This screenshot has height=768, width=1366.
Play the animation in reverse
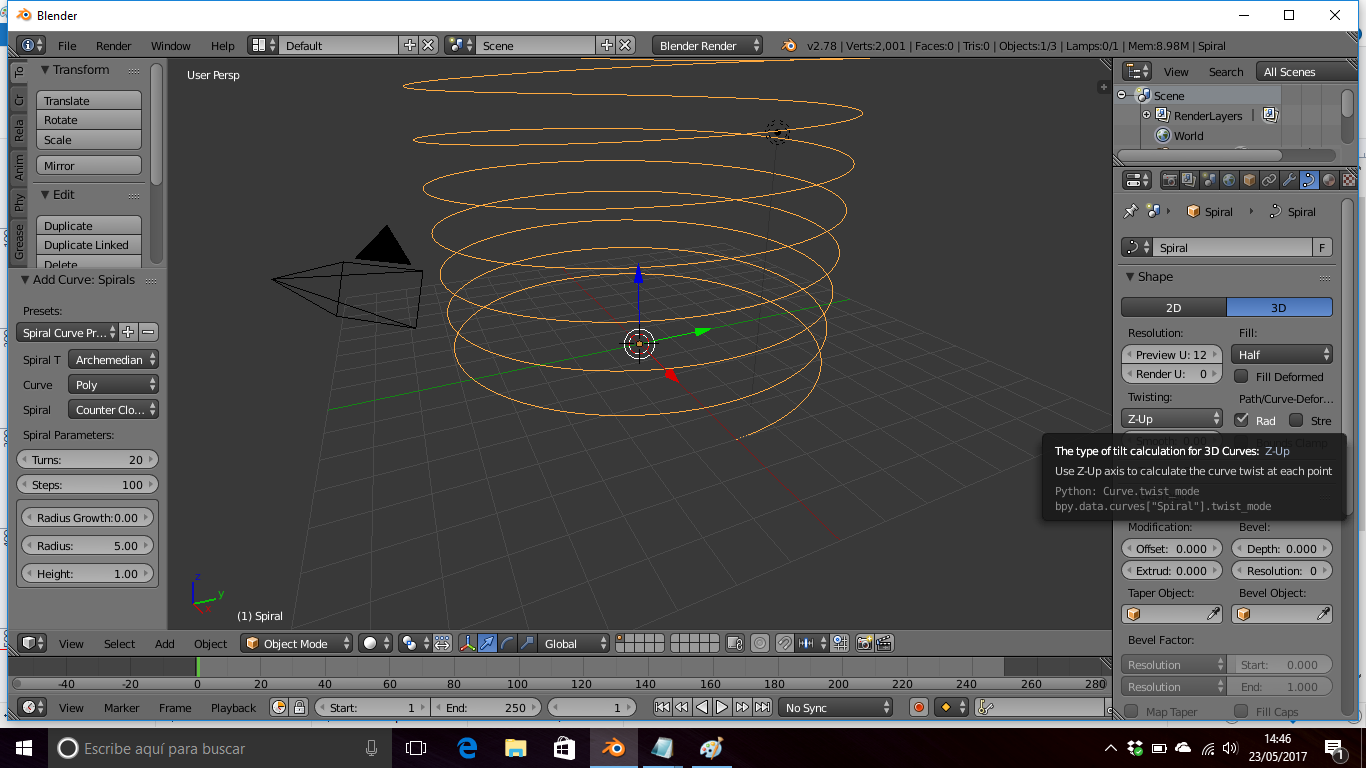pyautogui.click(x=702, y=707)
